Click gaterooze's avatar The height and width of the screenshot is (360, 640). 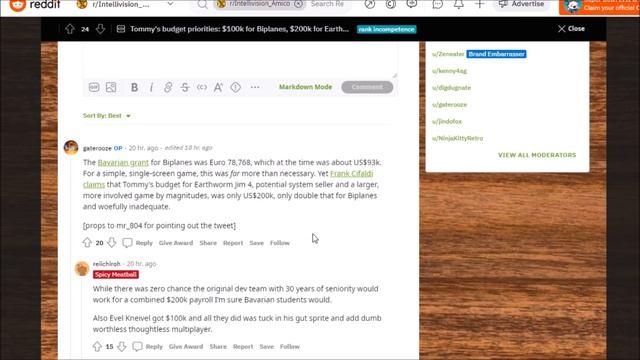coord(71,147)
